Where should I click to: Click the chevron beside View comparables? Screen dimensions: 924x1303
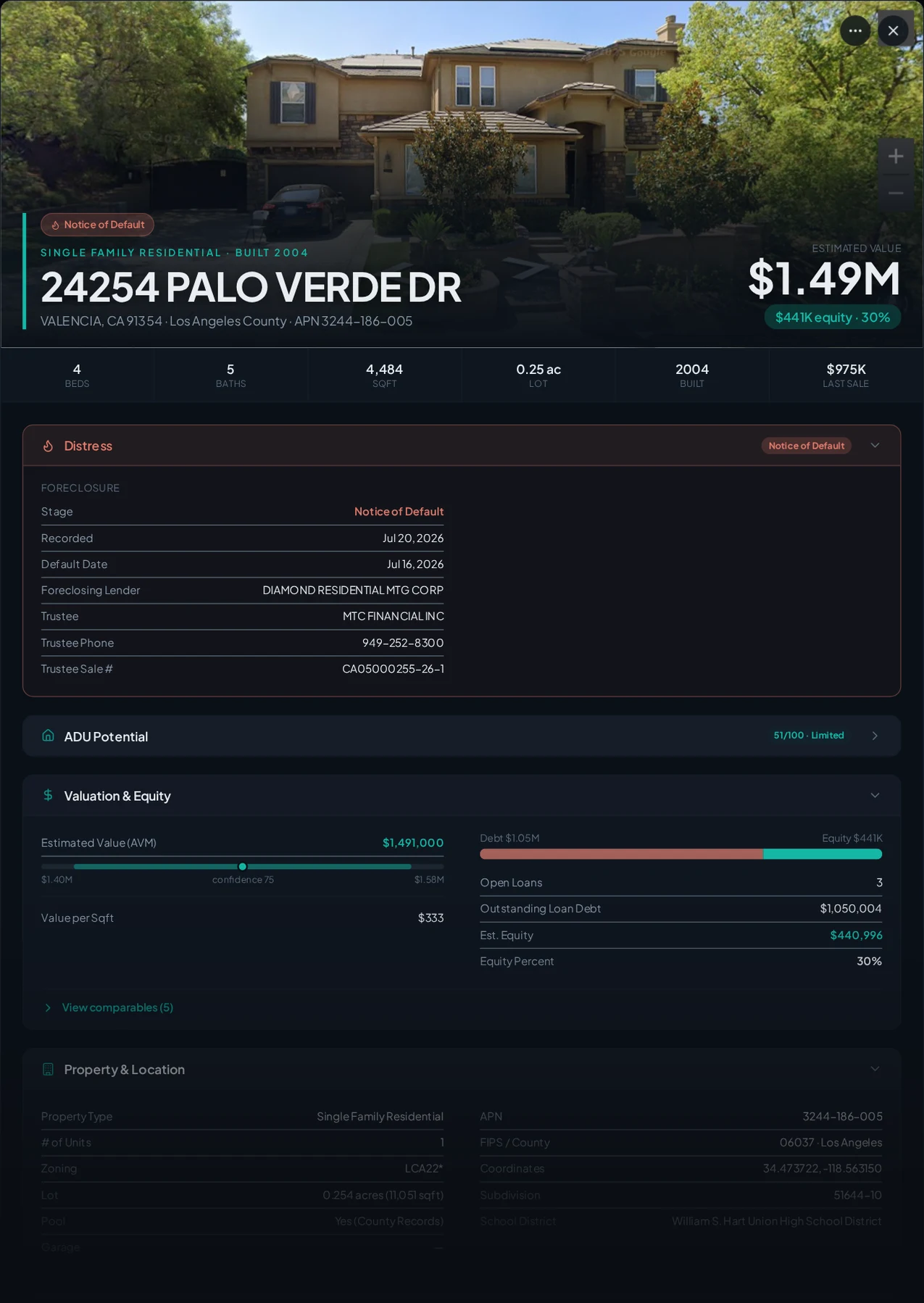48,1008
